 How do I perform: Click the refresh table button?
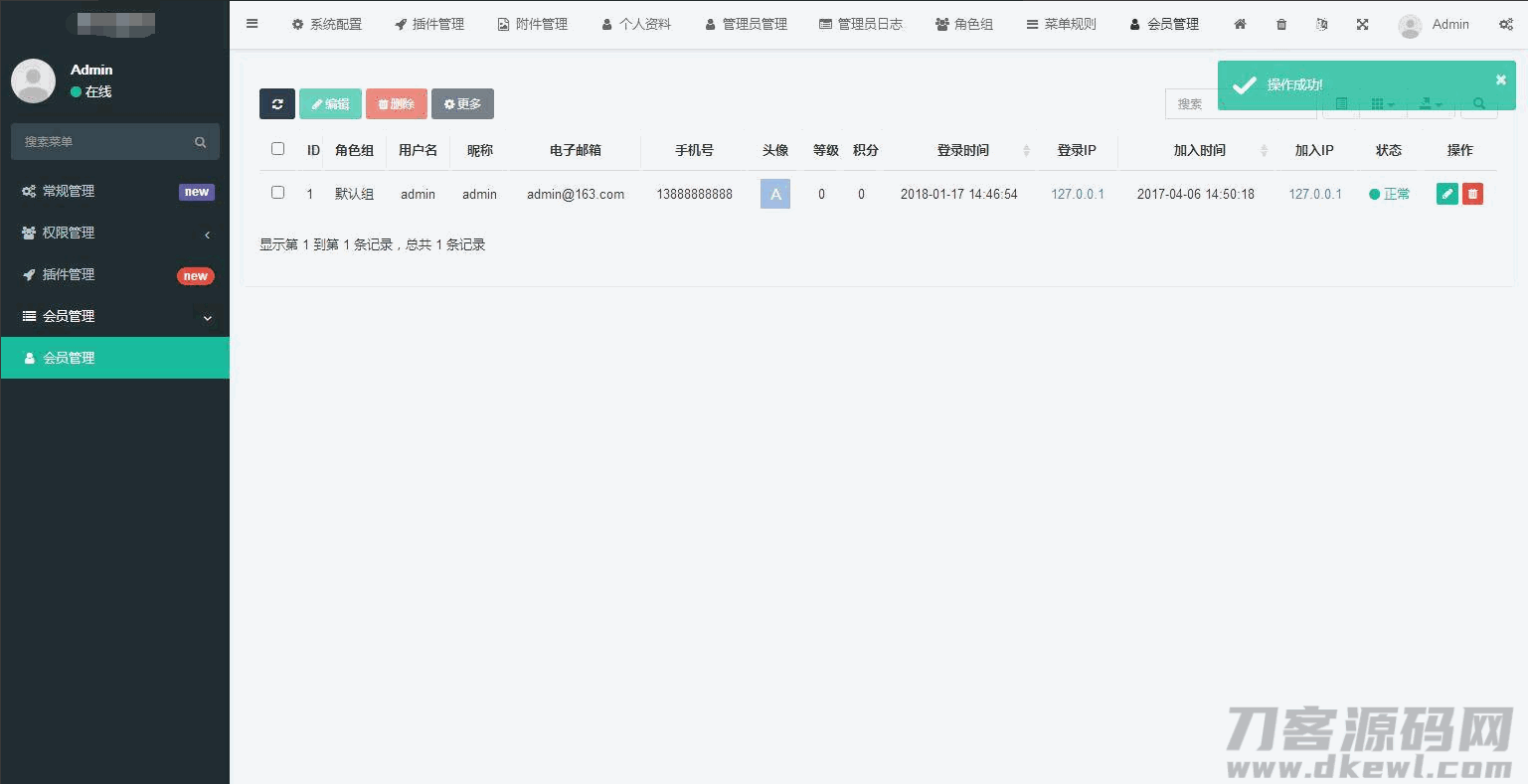click(x=276, y=104)
